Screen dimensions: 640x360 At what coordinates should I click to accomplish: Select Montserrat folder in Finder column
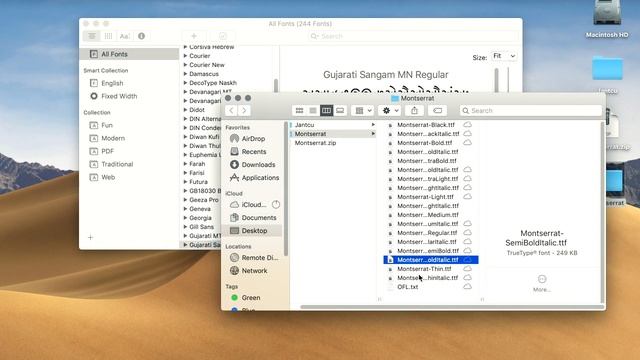(332, 134)
